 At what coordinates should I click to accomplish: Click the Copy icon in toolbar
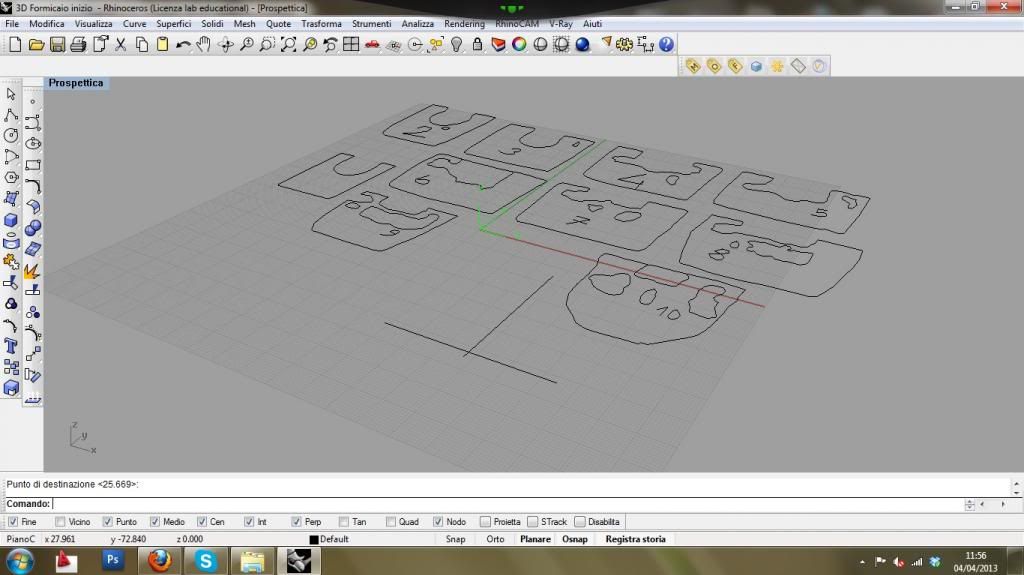[142, 44]
